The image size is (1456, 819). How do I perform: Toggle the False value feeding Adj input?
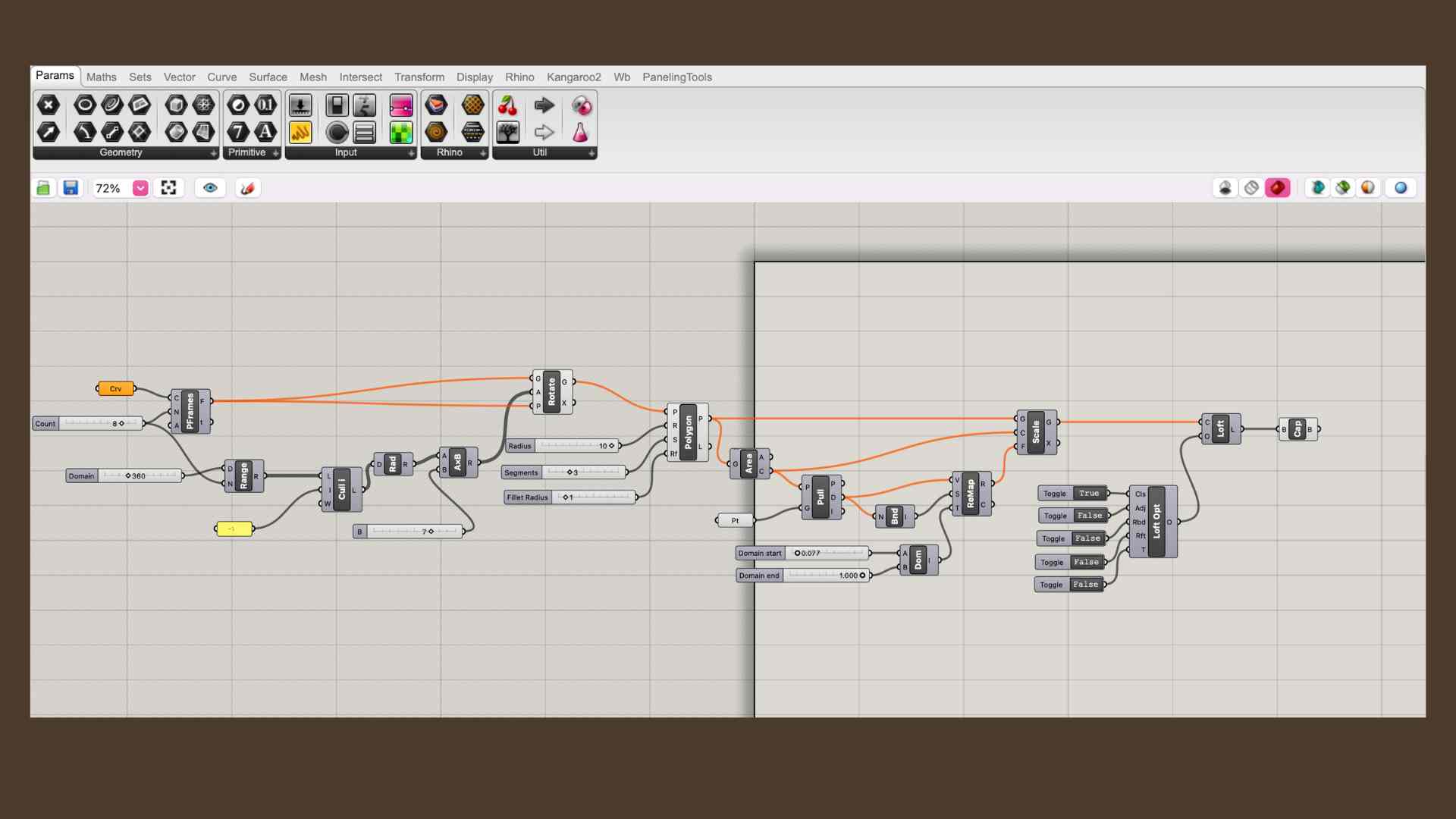click(x=1089, y=516)
